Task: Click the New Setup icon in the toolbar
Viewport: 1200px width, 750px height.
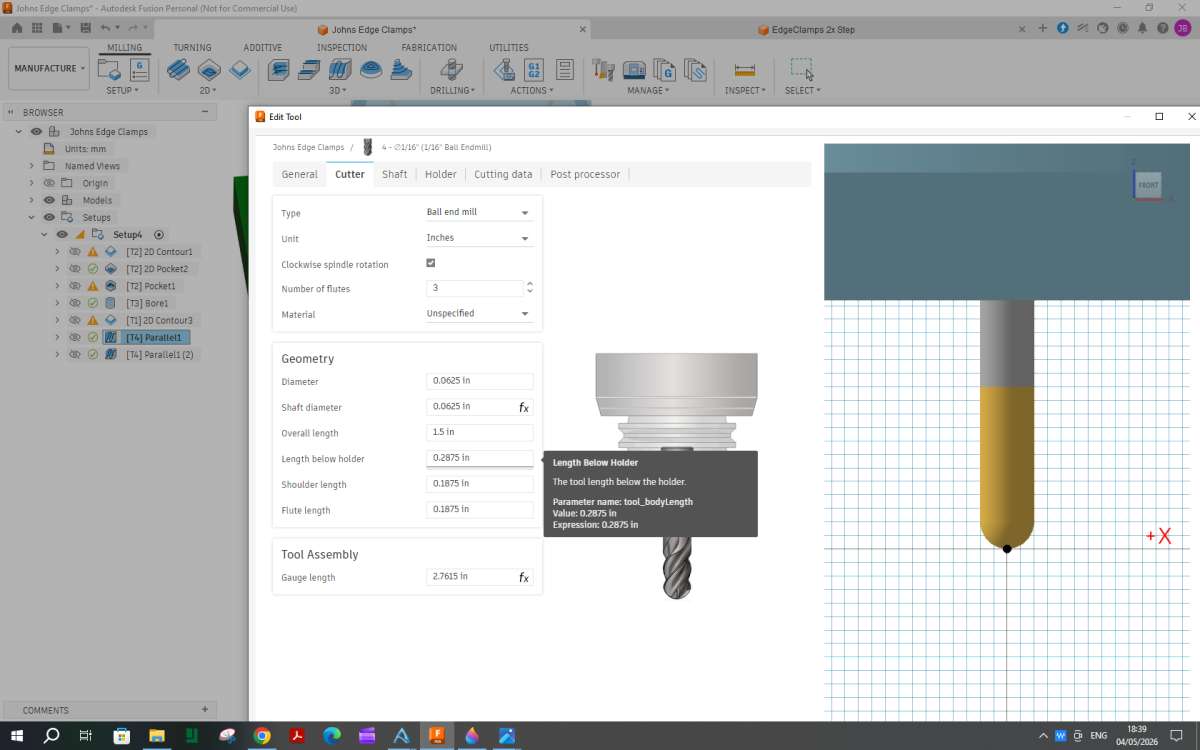Action: pyautogui.click(x=109, y=70)
